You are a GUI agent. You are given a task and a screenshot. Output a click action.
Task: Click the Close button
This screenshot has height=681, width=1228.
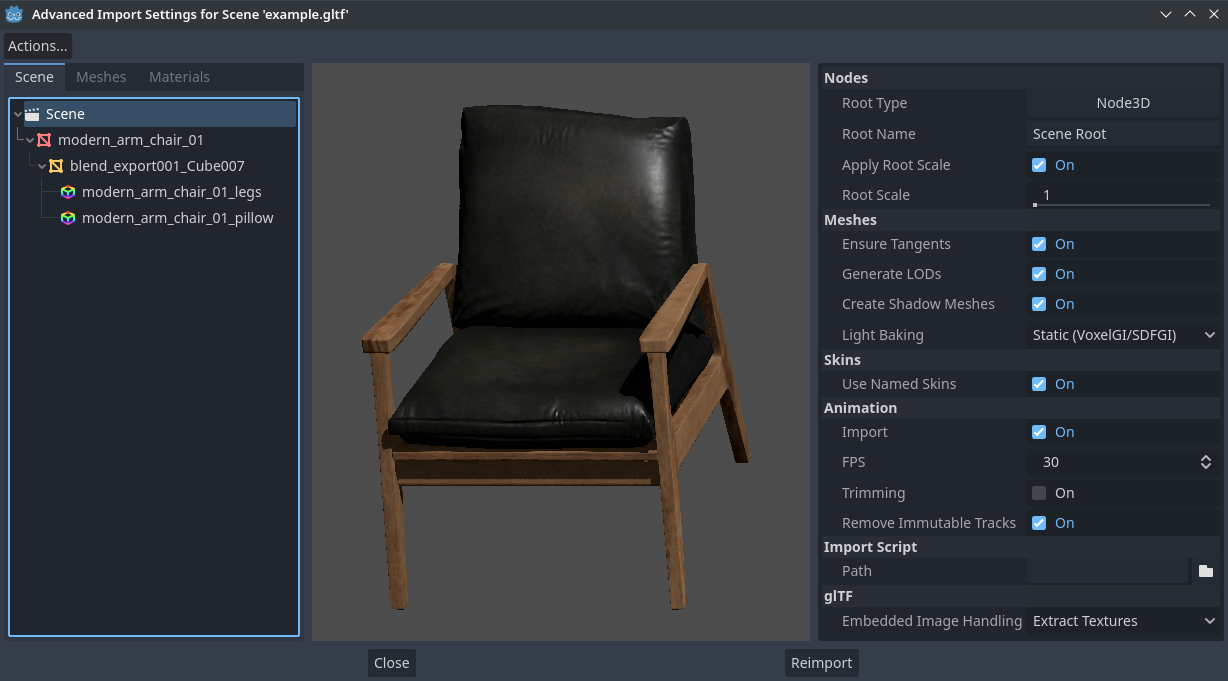(x=391, y=662)
